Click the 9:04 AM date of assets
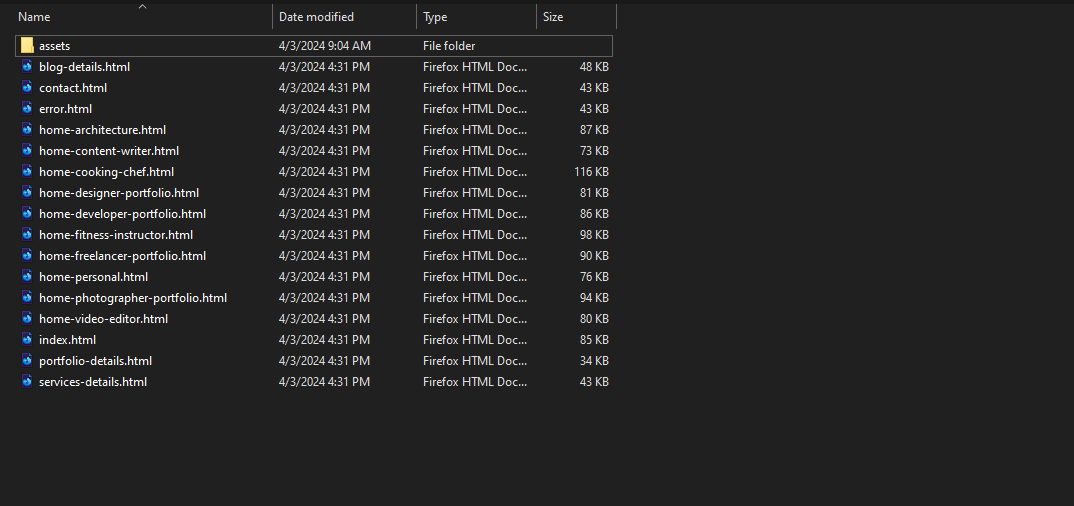Viewport: 1074px width, 506px height. (325, 46)
